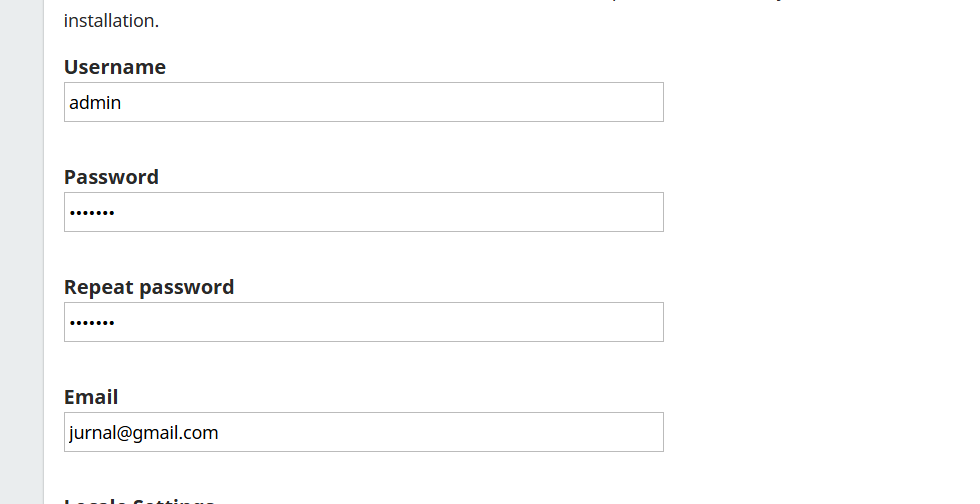Click blank white area right of form
This screenshot has width=980, height=504.
click(820, 260)
